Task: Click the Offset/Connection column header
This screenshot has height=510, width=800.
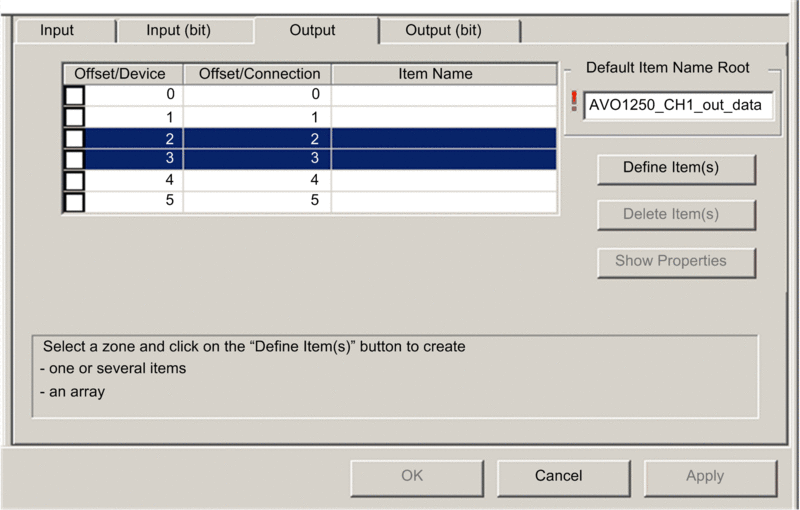Action: (x=260, y=74)
